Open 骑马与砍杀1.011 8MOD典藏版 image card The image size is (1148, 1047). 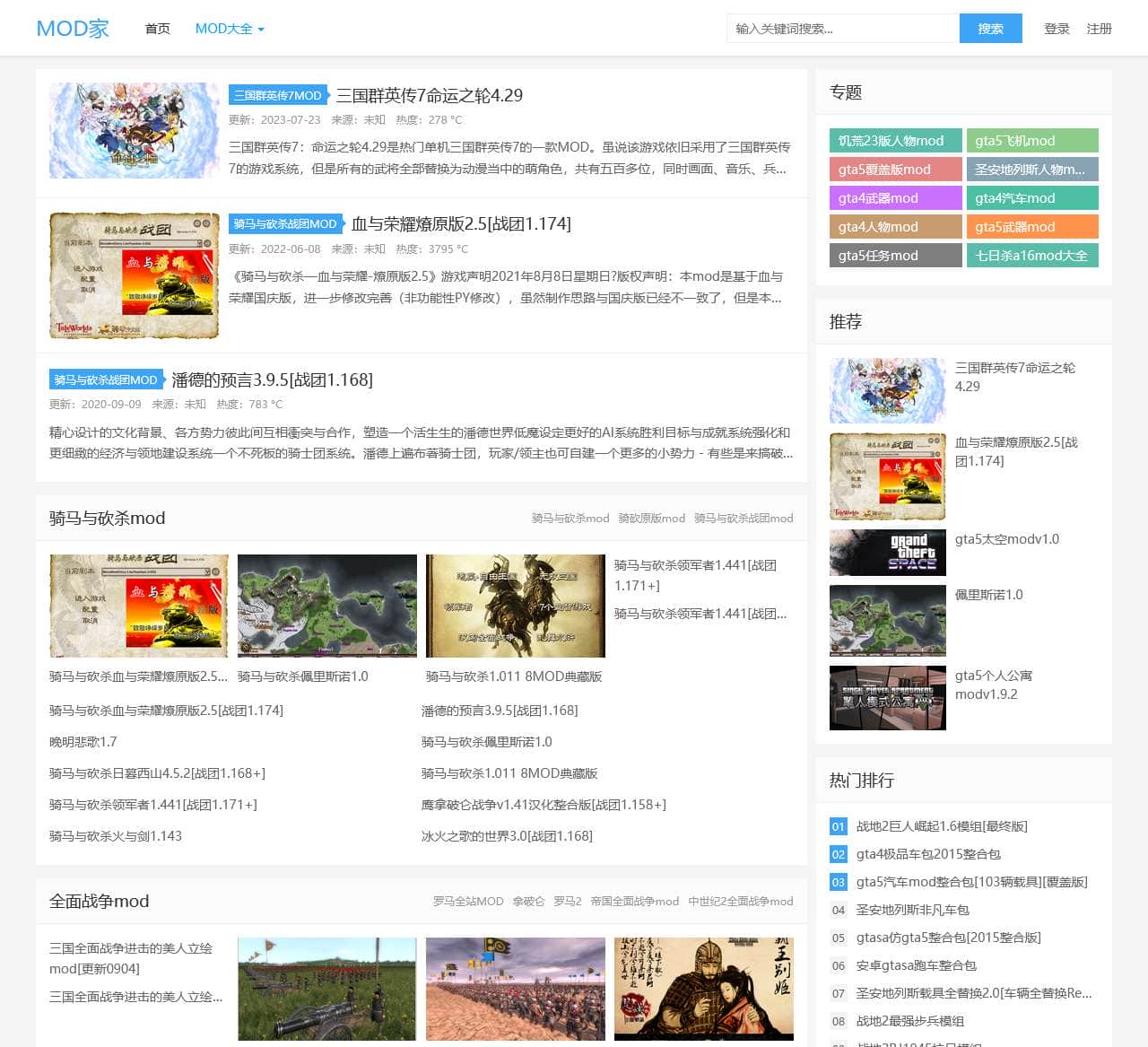pyautogui.click(x=516, y=606)
